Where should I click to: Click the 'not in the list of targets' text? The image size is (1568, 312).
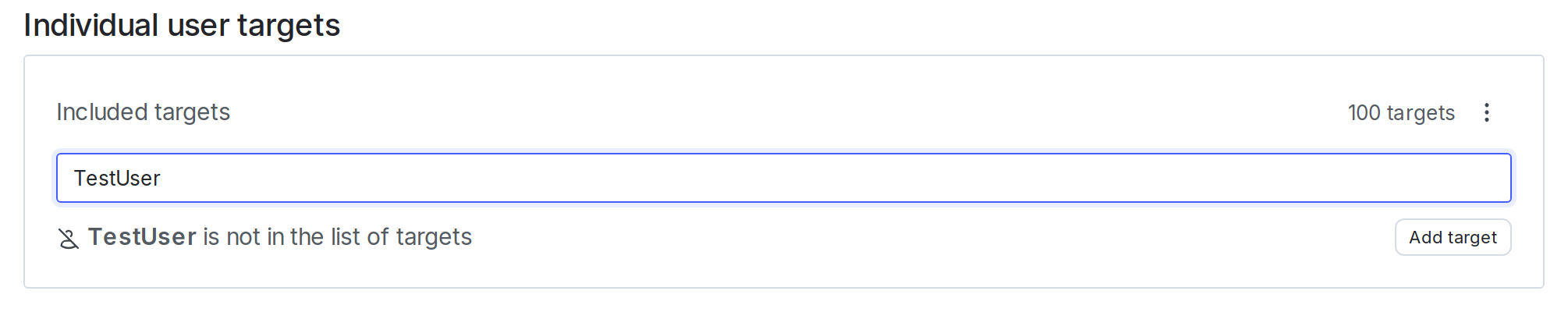349,237
